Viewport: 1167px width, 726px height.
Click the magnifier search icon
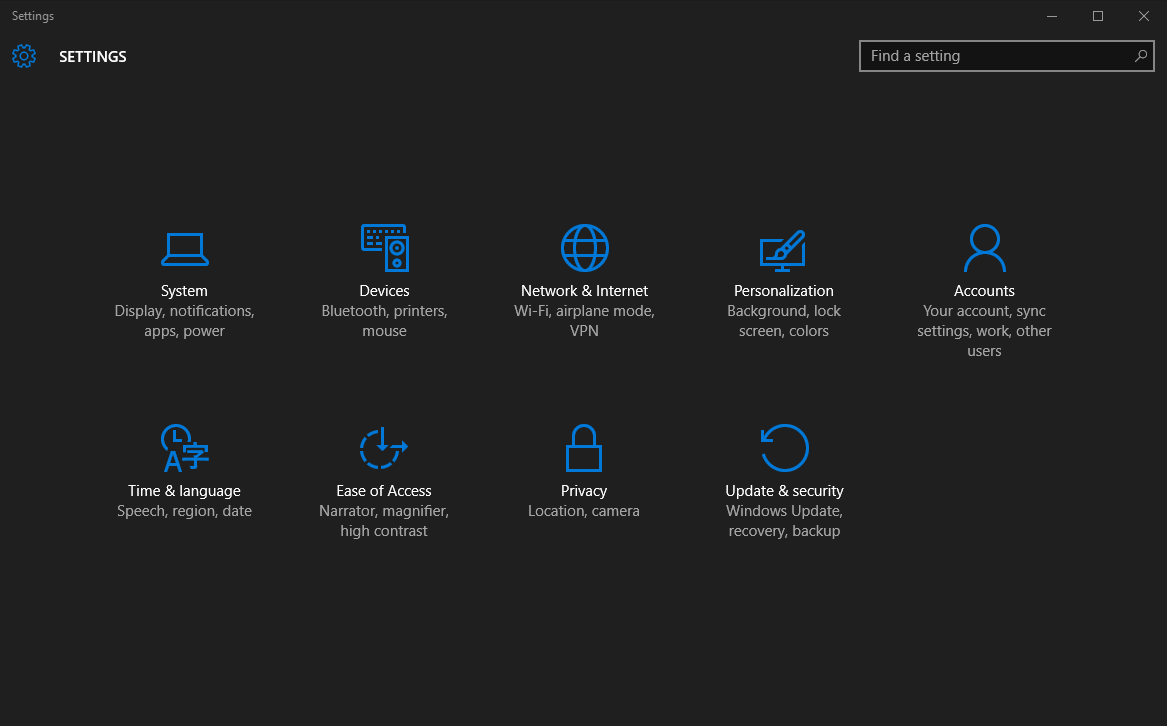(1141, 56)
